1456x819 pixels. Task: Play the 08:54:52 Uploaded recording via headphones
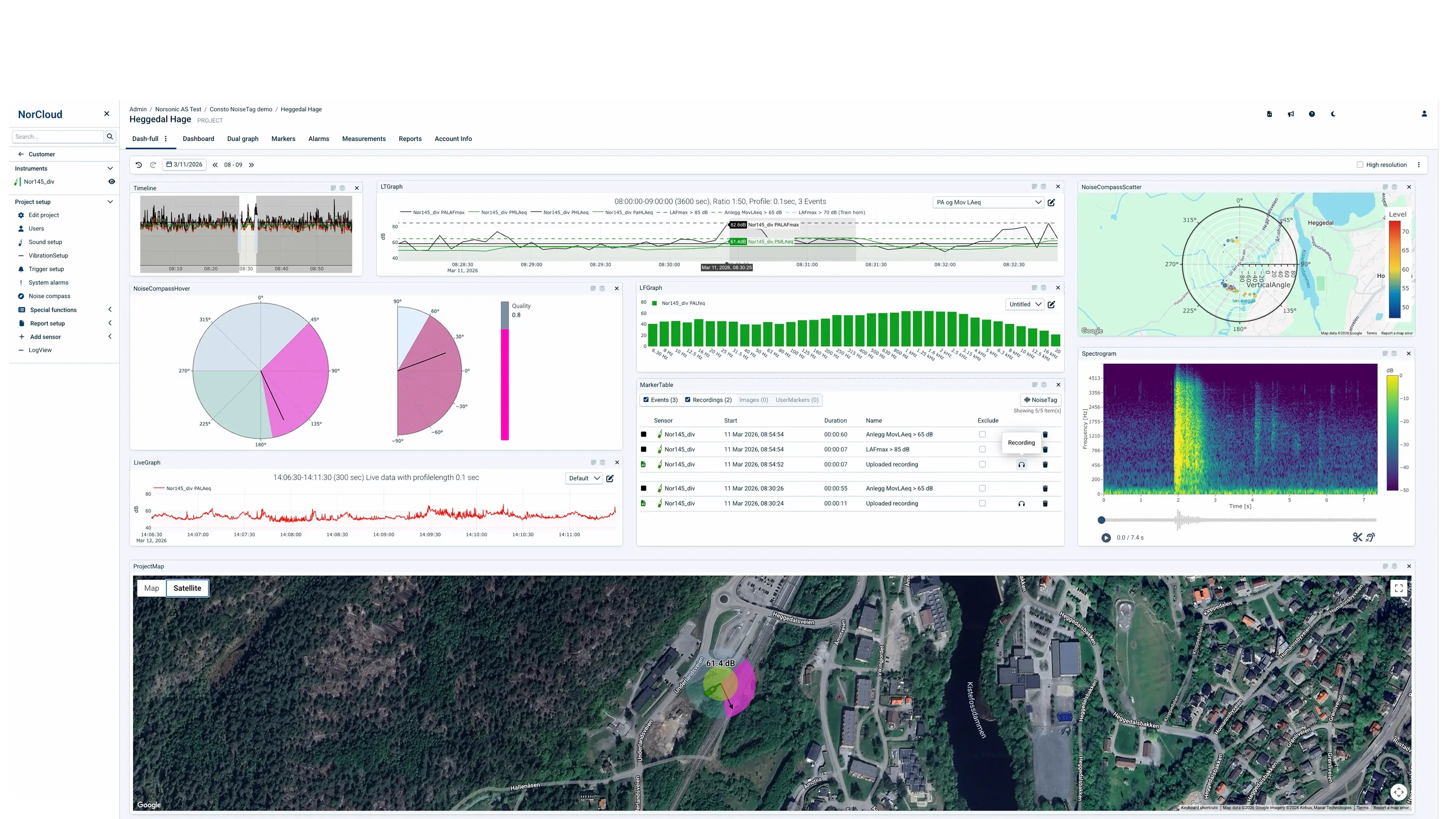[x=1021, y=465]
